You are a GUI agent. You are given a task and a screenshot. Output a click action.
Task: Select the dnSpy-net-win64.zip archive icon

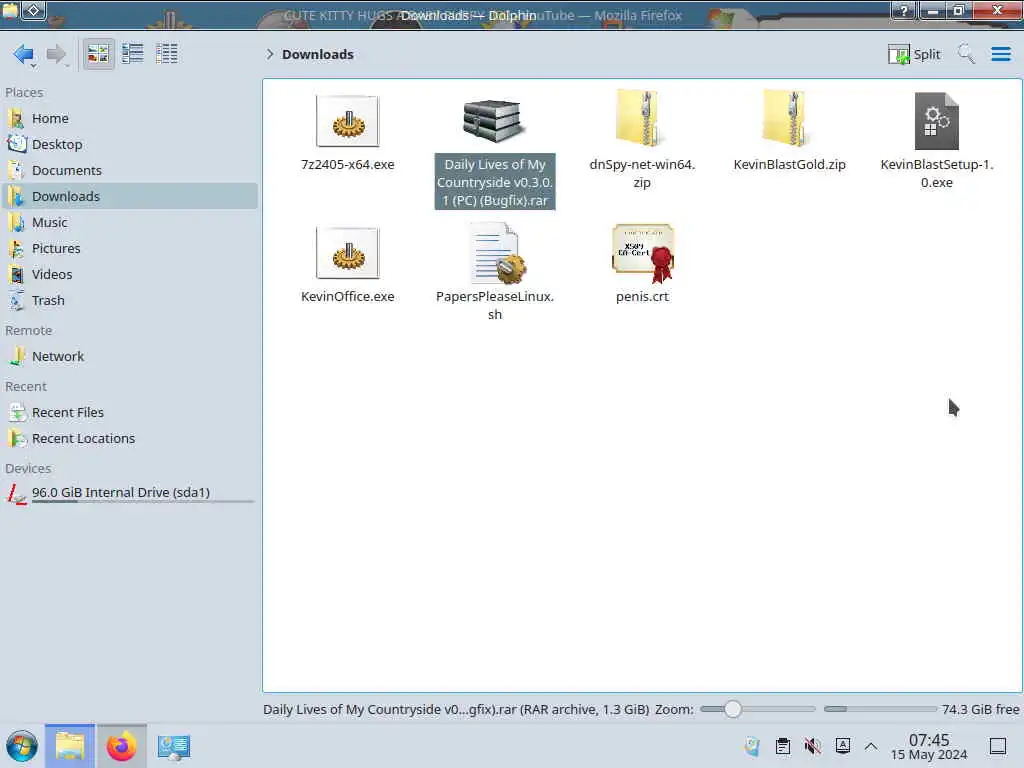coord(642,118)
